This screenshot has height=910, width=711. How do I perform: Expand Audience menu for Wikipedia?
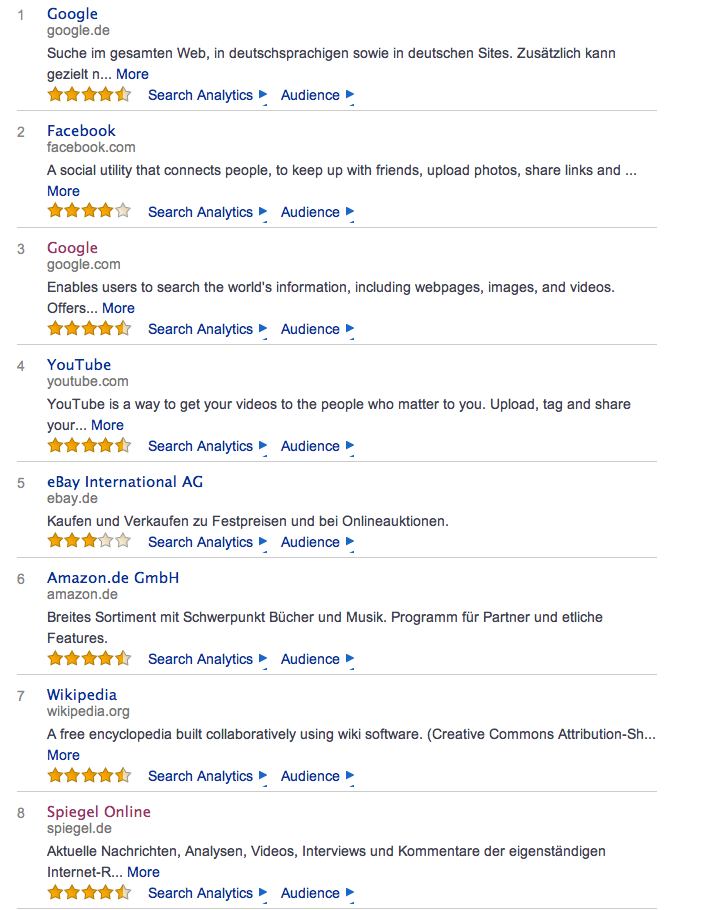click(317, 776)
